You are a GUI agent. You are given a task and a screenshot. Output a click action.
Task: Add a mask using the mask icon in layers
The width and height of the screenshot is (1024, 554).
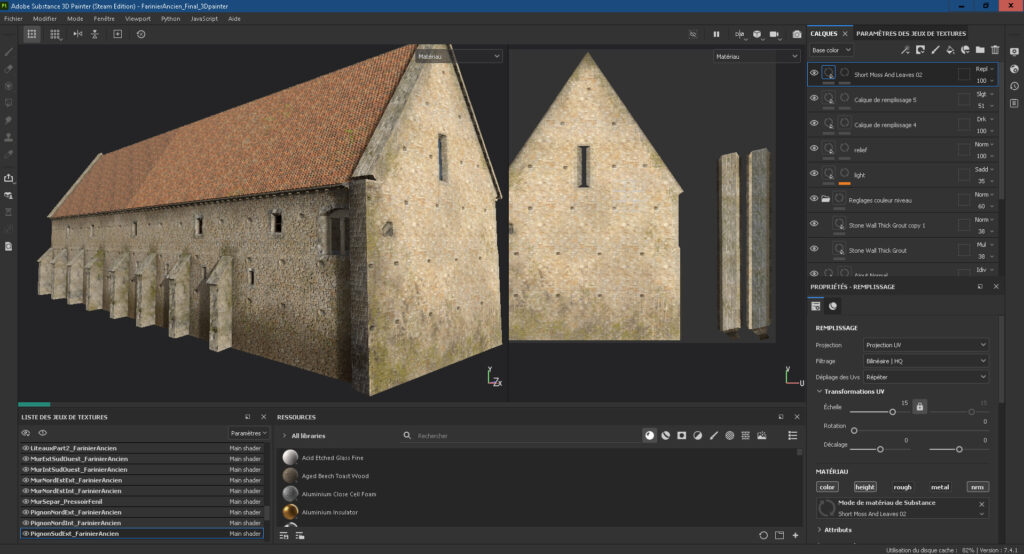[x=920, y=50]
